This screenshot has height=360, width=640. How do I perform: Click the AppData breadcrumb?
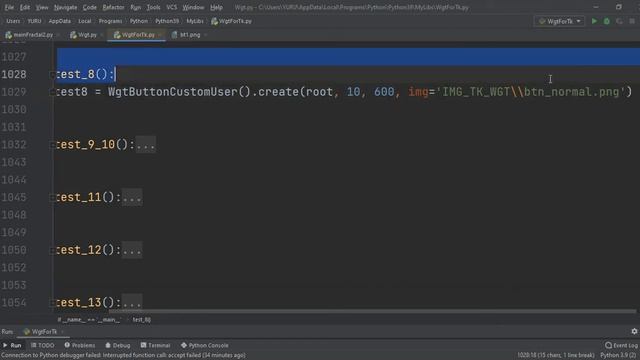[x=60, y=21]
